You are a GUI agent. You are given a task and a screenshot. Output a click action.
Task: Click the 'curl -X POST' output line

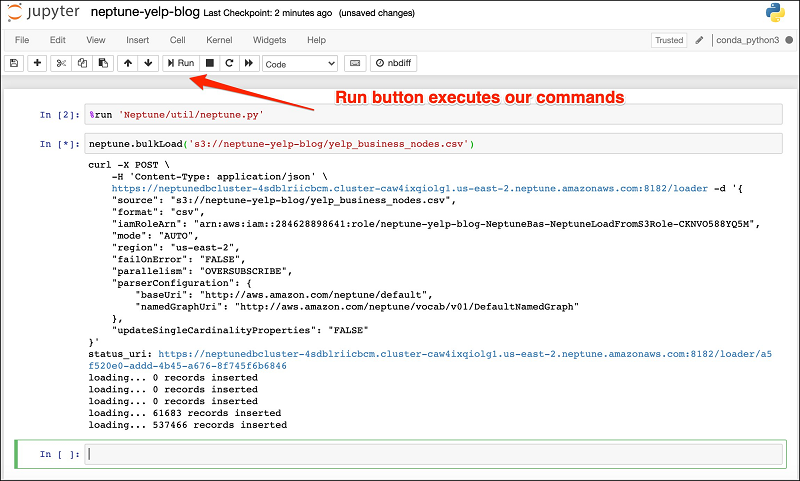129,165
